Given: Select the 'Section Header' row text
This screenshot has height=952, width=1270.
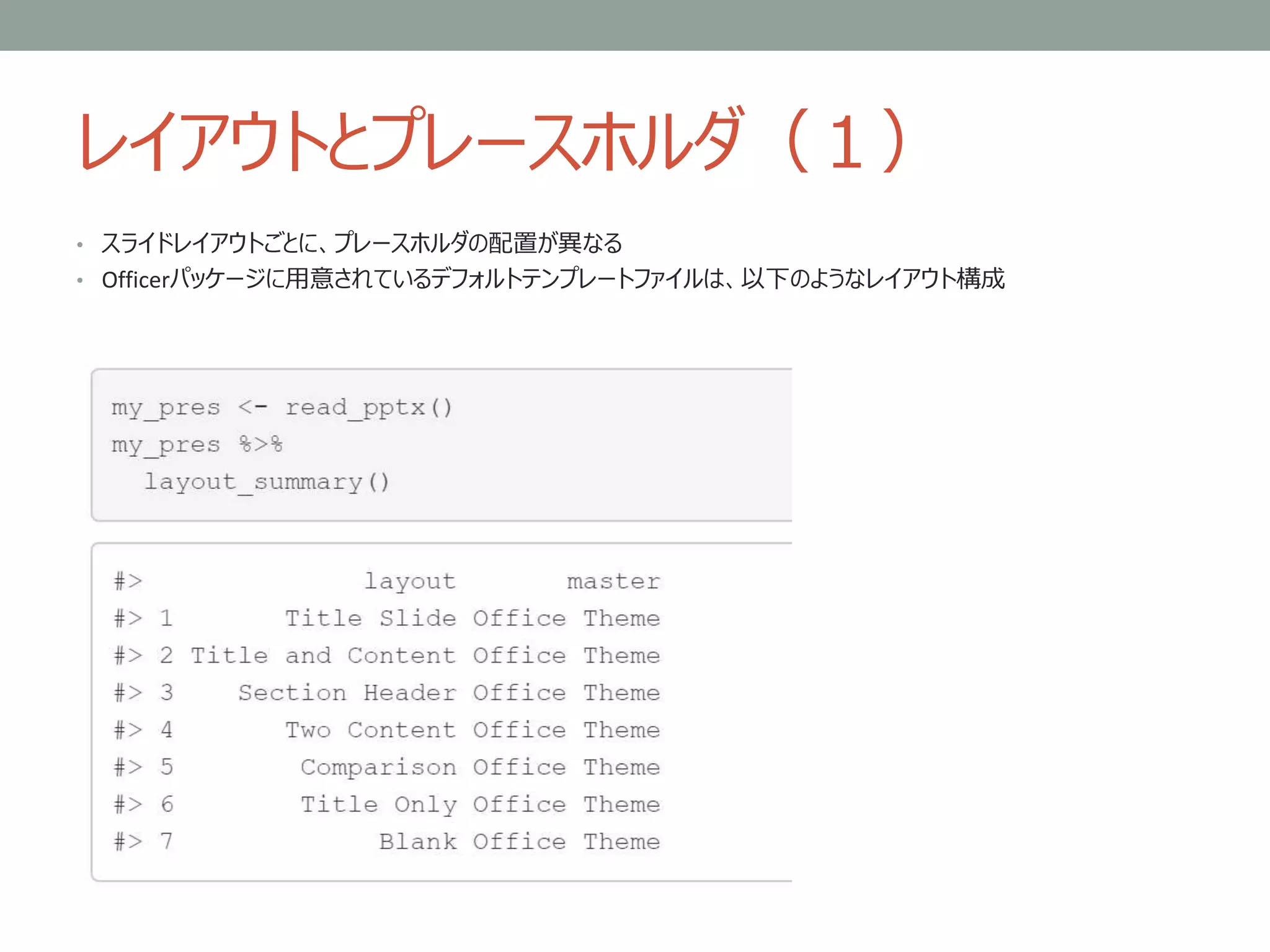Looking at the screenshot, I should 347,693.
